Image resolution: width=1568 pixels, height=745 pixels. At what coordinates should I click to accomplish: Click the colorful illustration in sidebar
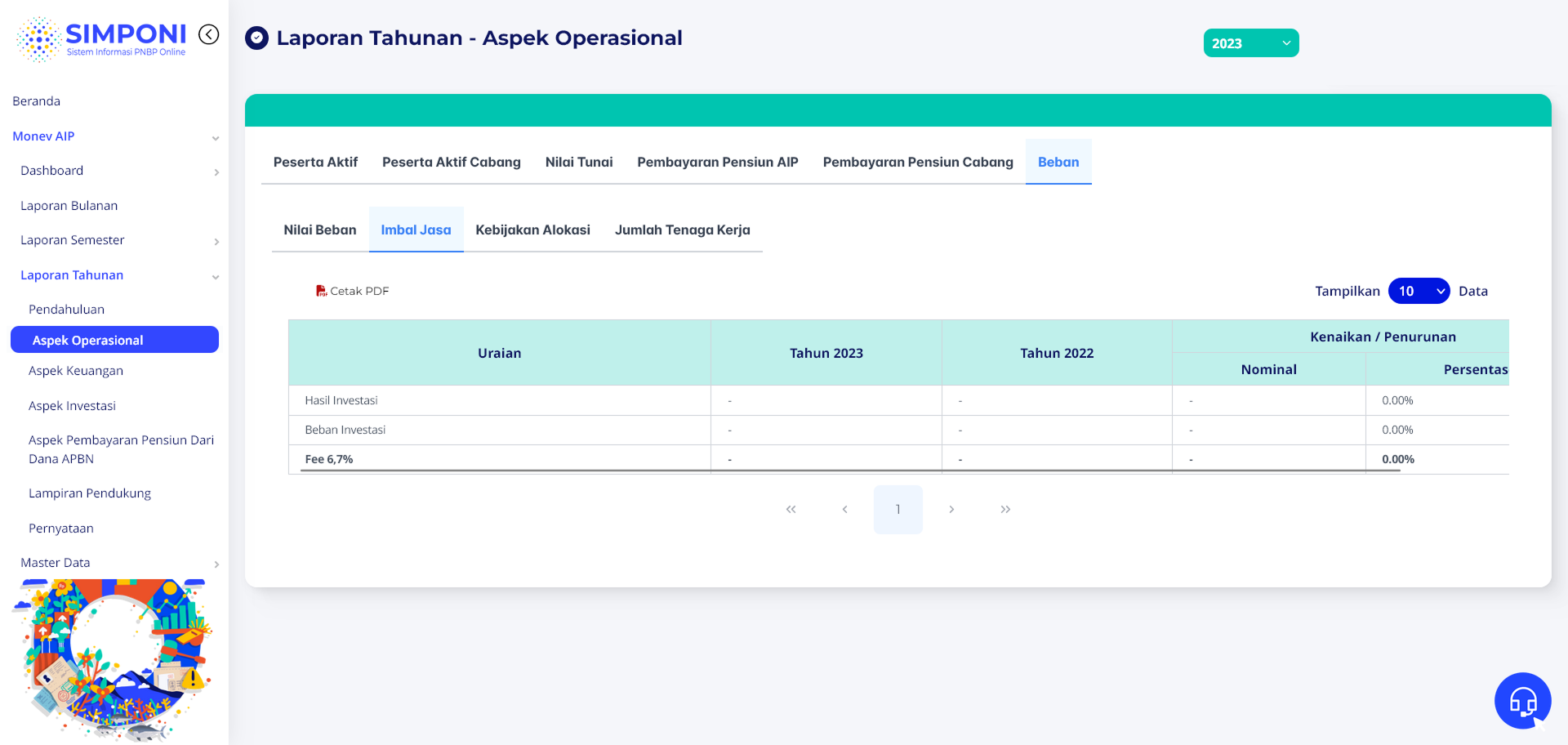[113, 660]
